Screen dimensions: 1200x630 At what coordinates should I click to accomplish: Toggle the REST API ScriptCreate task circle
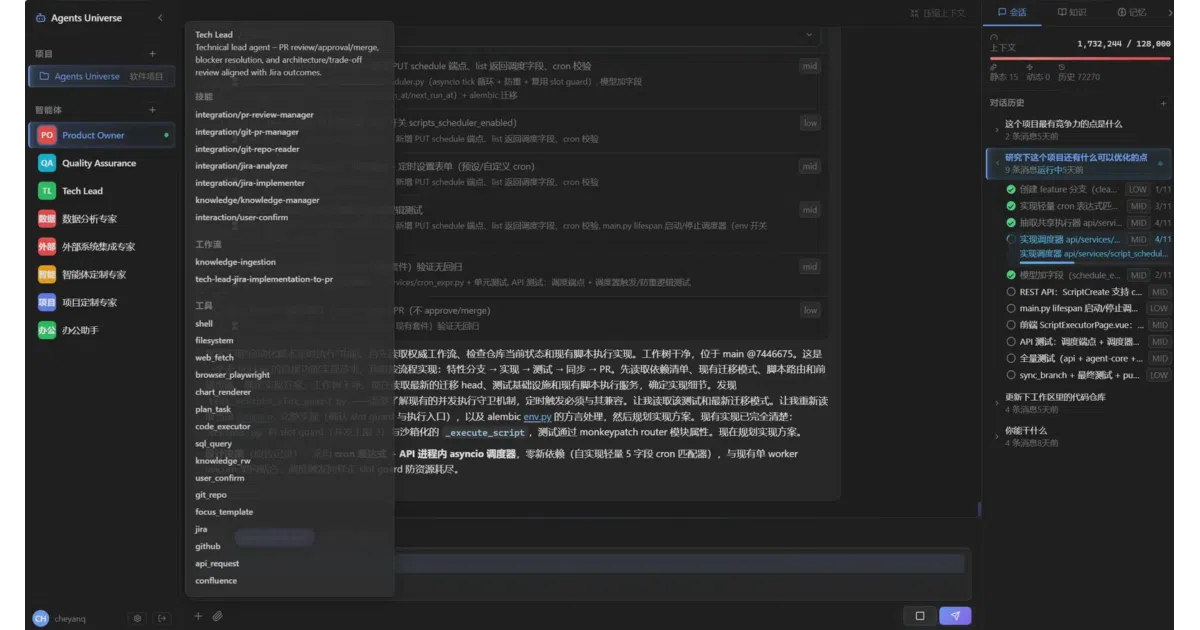[x=1011, y=291]
